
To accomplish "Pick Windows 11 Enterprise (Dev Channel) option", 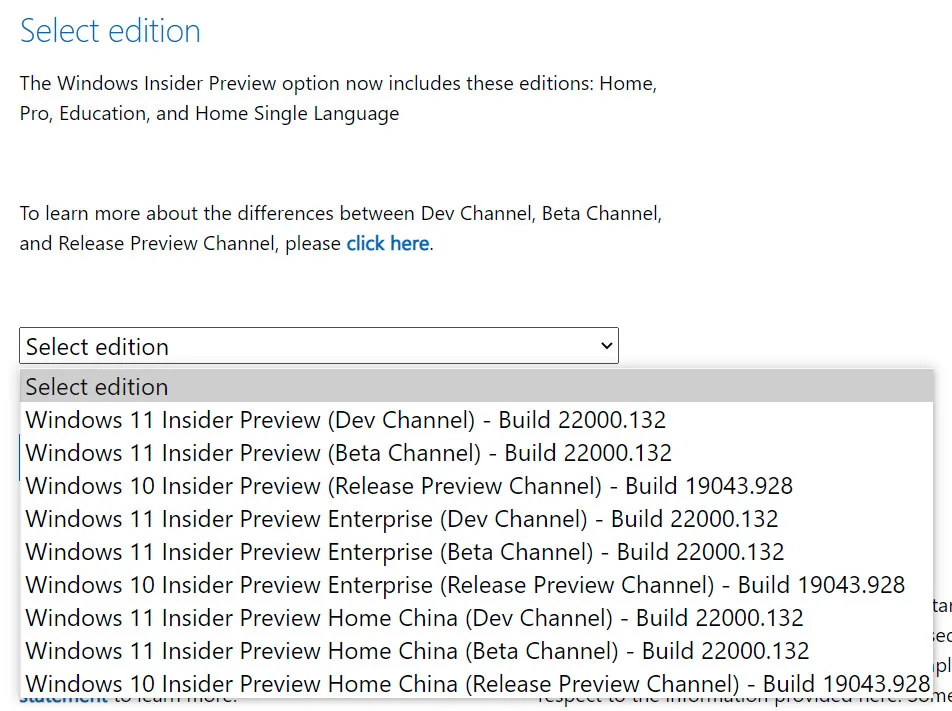I will point(477,519).
